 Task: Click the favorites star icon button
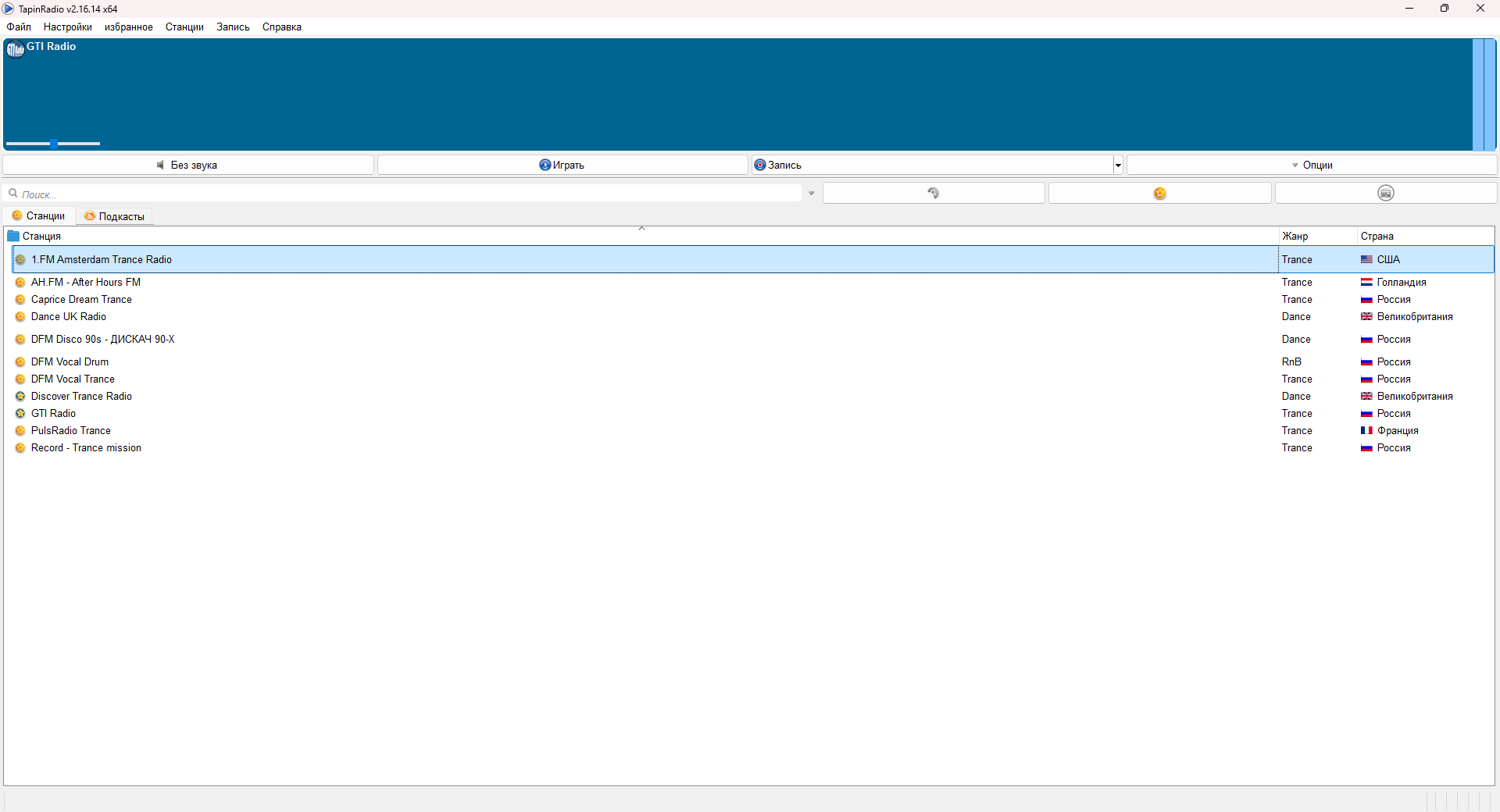(x=1159, y=194)
